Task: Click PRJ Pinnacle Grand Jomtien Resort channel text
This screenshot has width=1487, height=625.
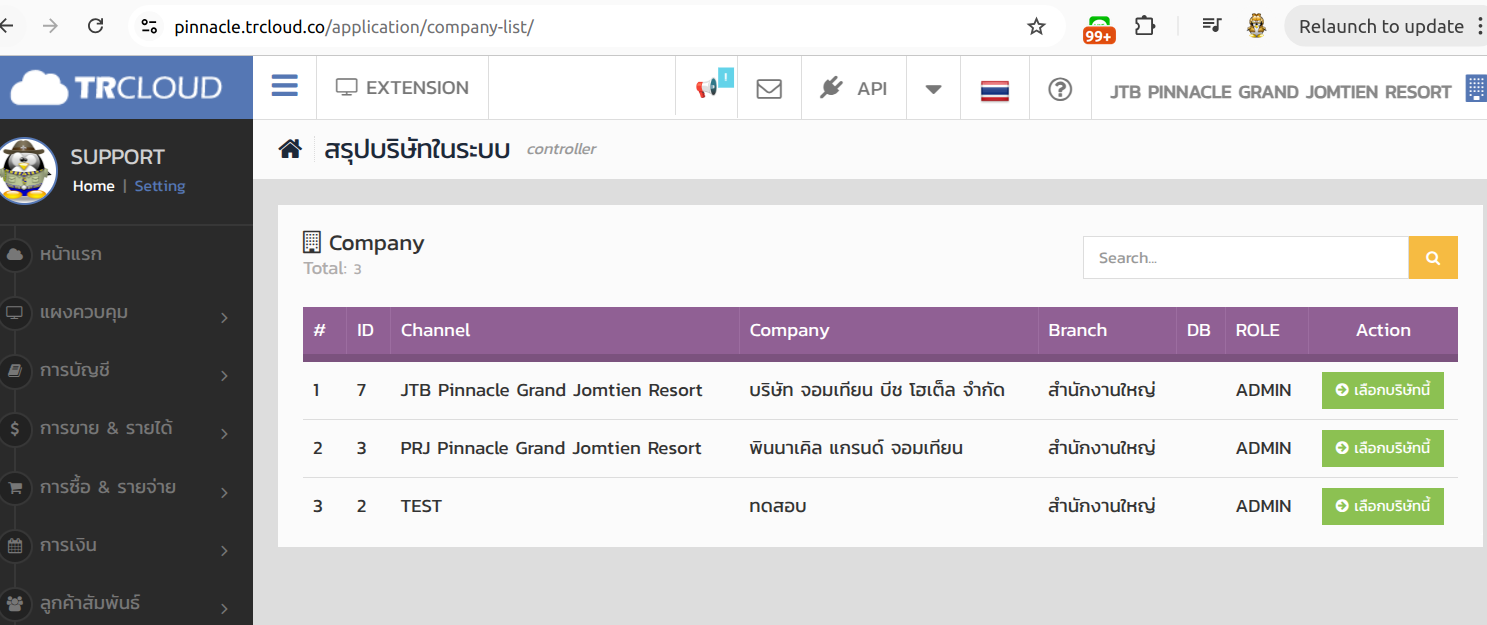Action: coord(551,448)
